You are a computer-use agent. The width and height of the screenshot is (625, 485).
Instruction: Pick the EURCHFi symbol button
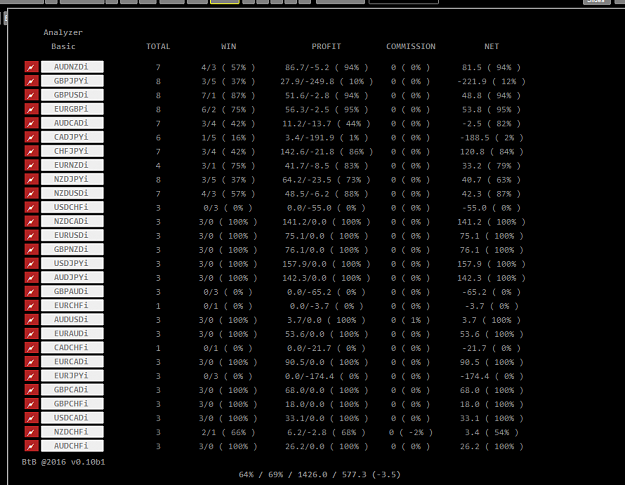pyautogui.click(x=72, y=305)
